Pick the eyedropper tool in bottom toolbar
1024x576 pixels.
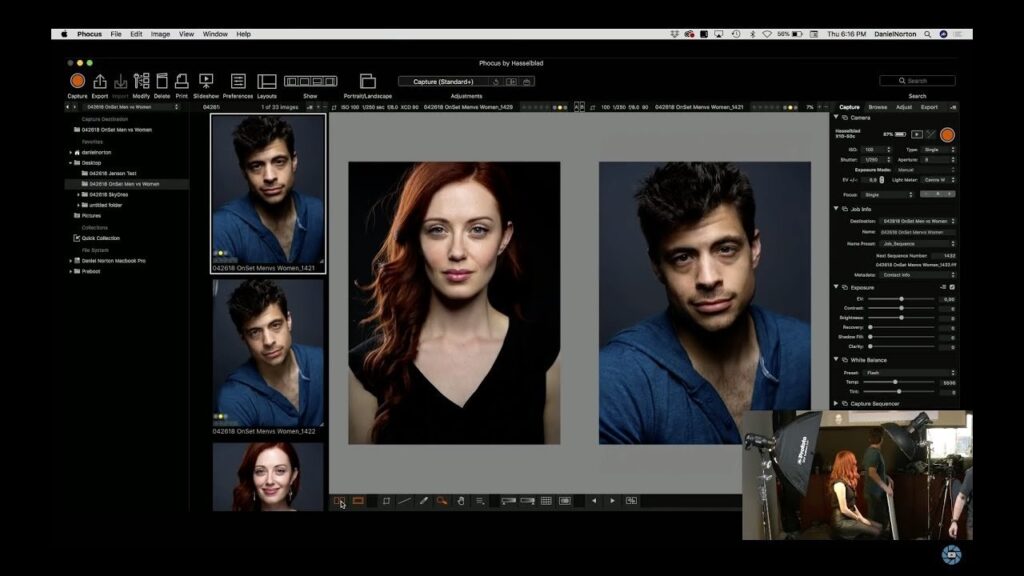click(423, 501)
